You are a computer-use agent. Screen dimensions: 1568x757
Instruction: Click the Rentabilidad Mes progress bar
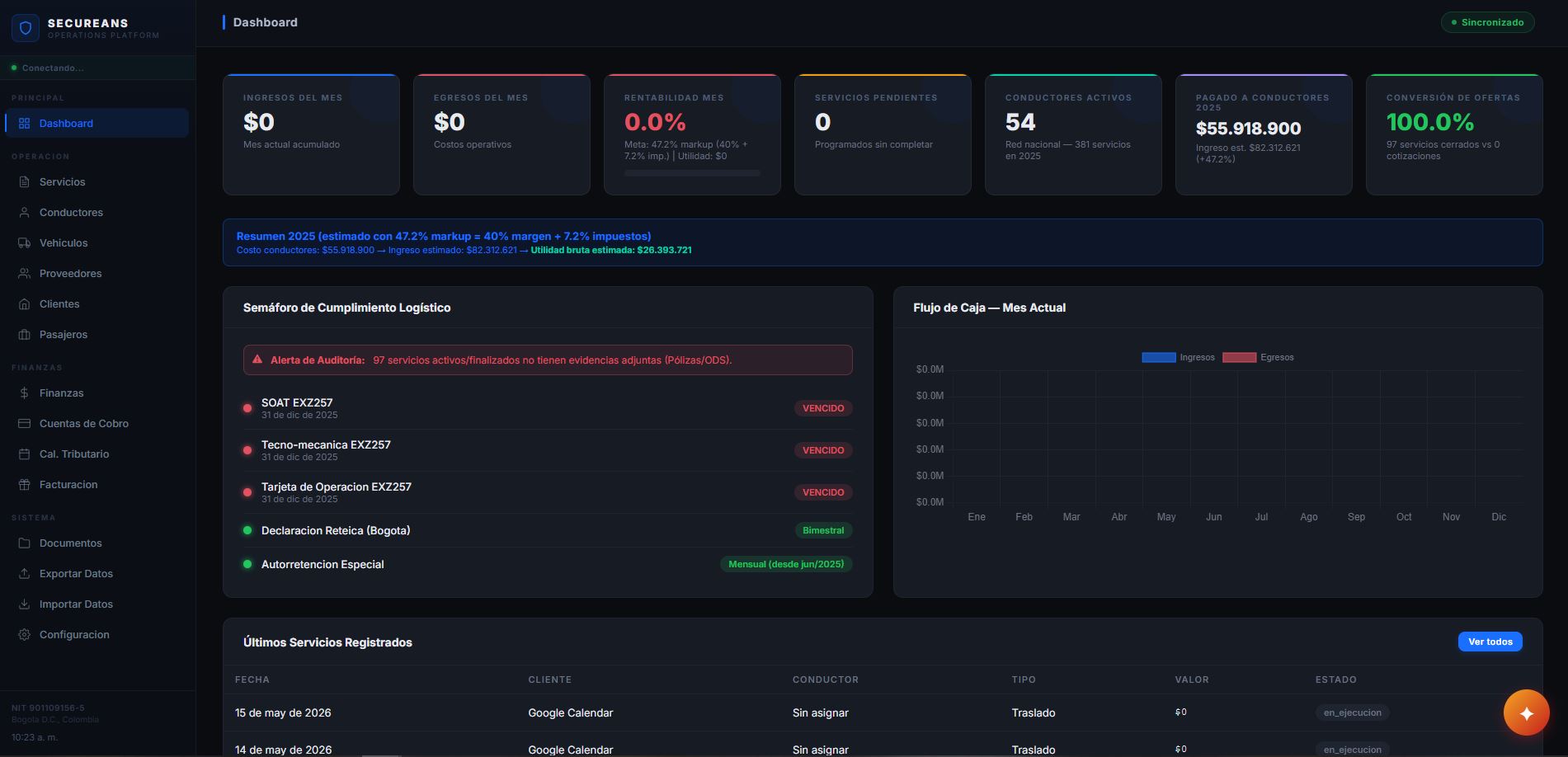[x=692, y=173]
